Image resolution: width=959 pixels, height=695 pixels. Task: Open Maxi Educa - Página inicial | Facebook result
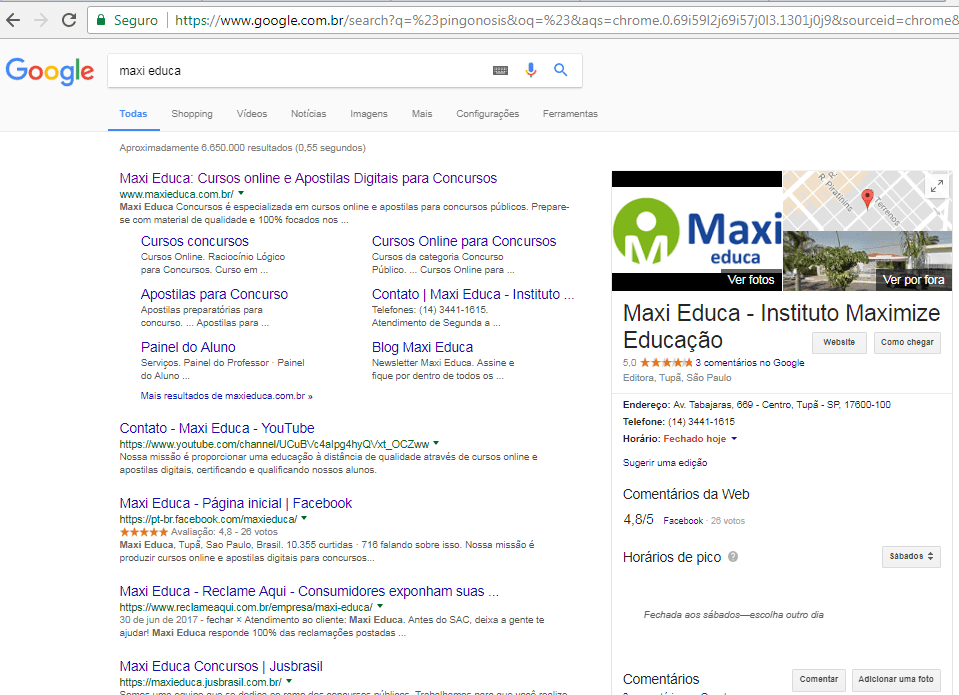[236, 504]
